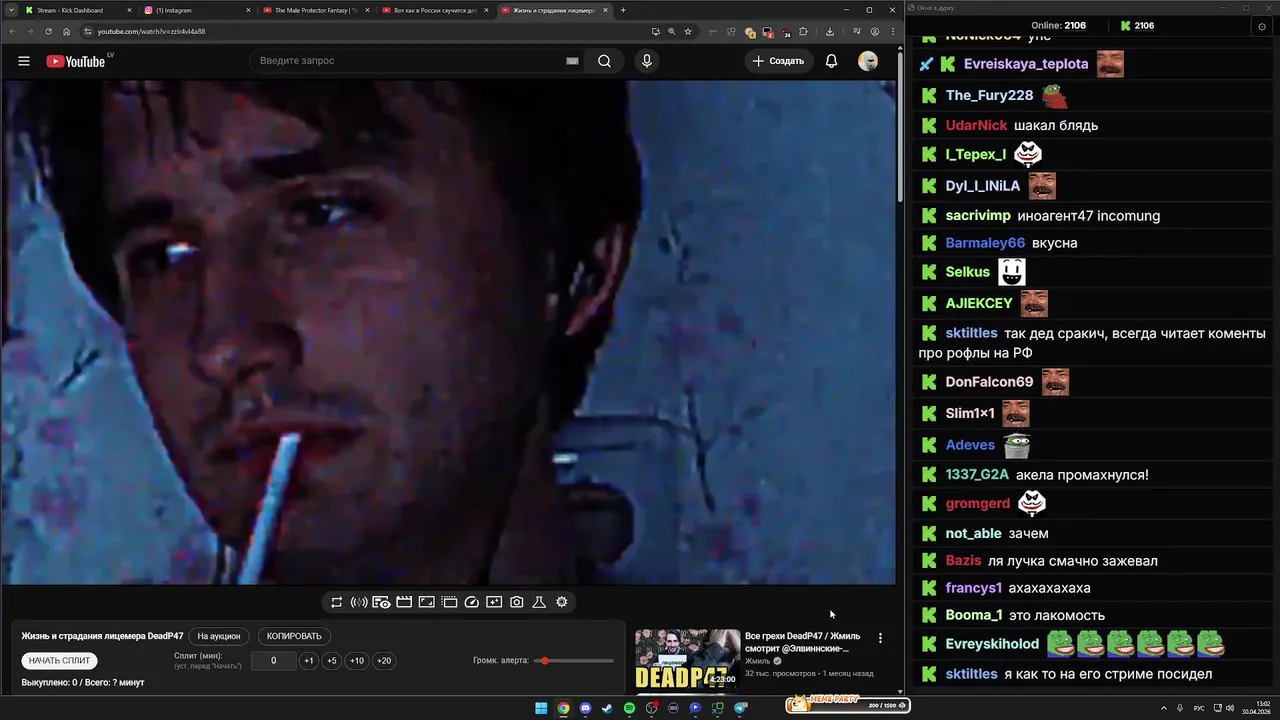Click the НАЧАТЬ СПЛИТ button
The width and height of the screenshot is (1280, 720).
coord(59,661)
